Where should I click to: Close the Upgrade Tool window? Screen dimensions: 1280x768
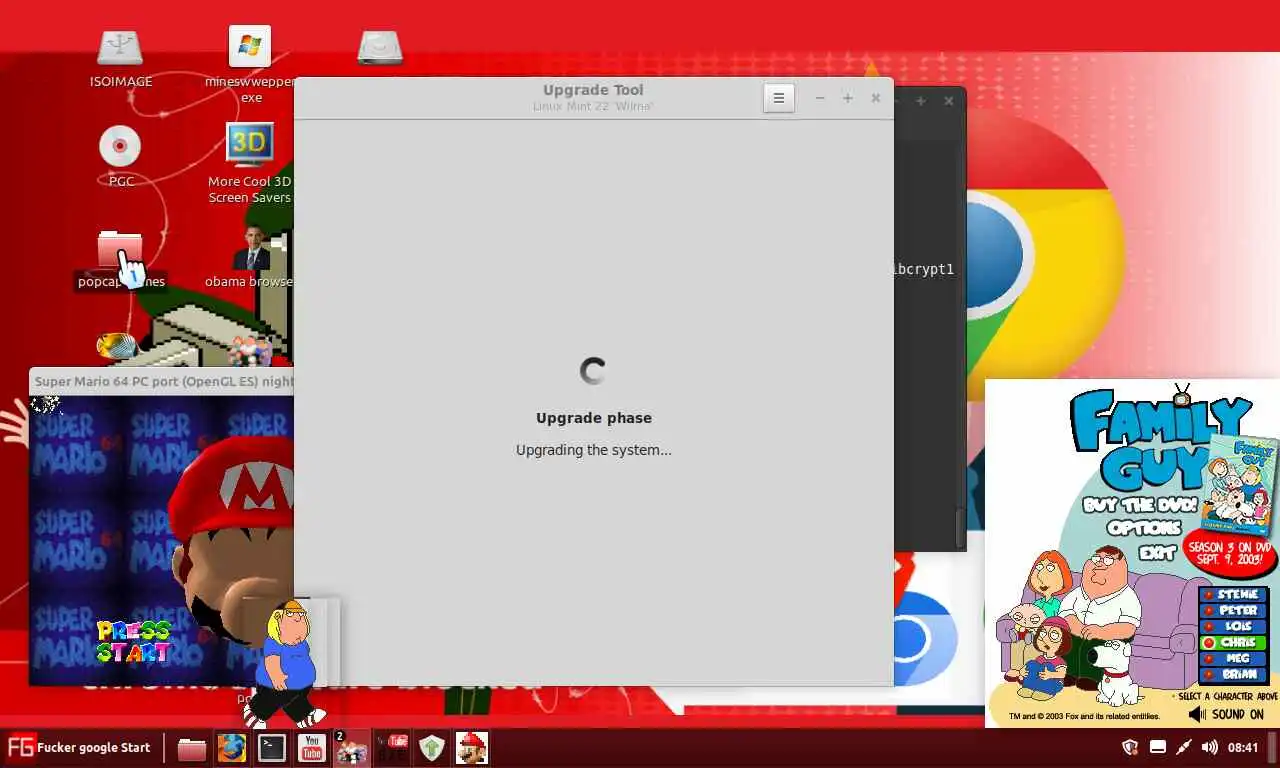876,98
